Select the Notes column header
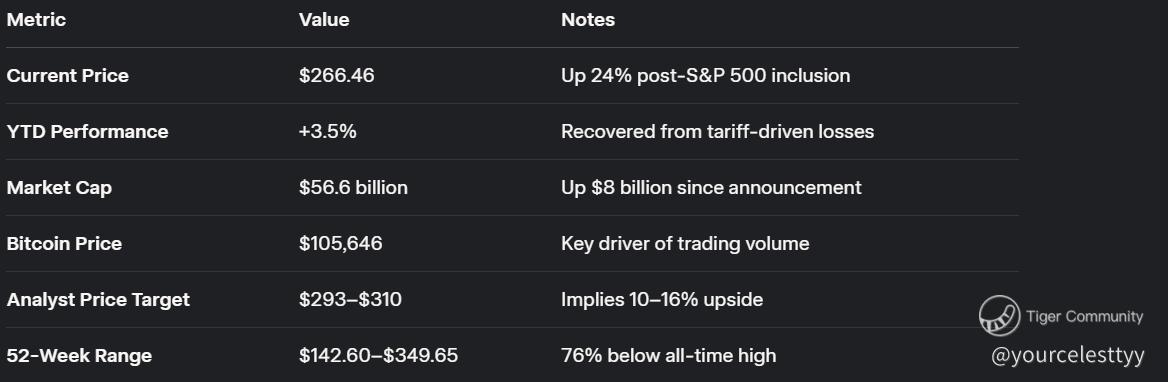 coord(588,20)
